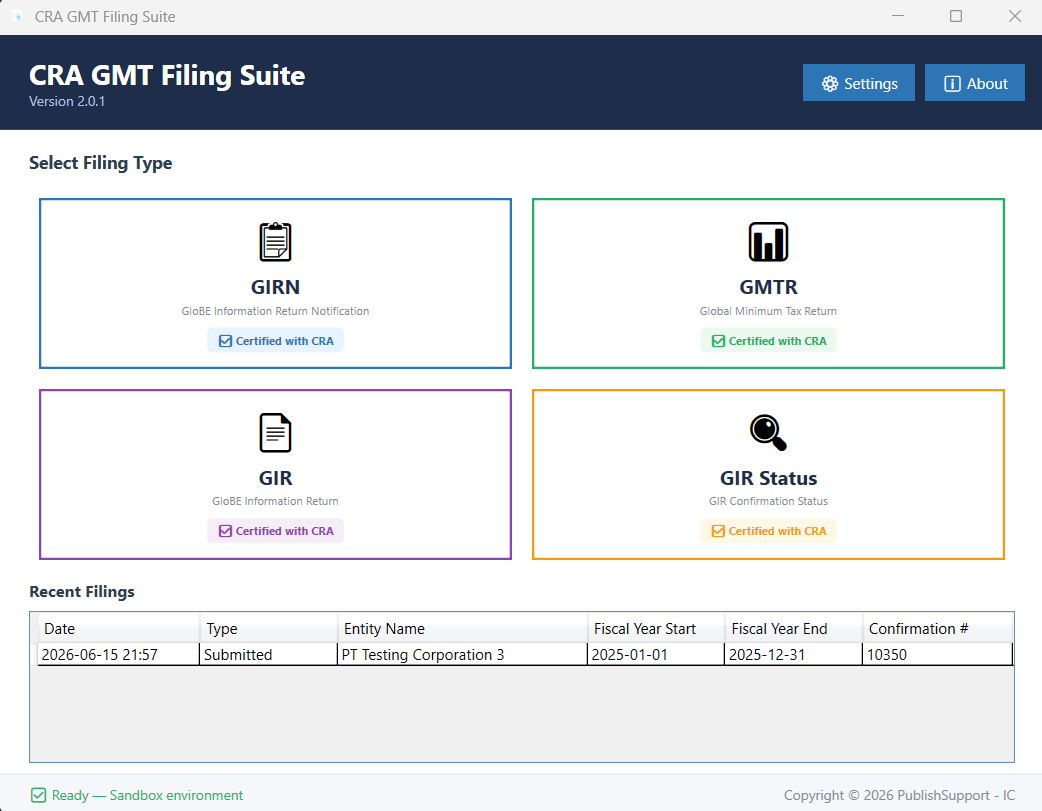Screen dimensions: 1042x811
Task: Open the Settings button
Action: click(859, 82)
